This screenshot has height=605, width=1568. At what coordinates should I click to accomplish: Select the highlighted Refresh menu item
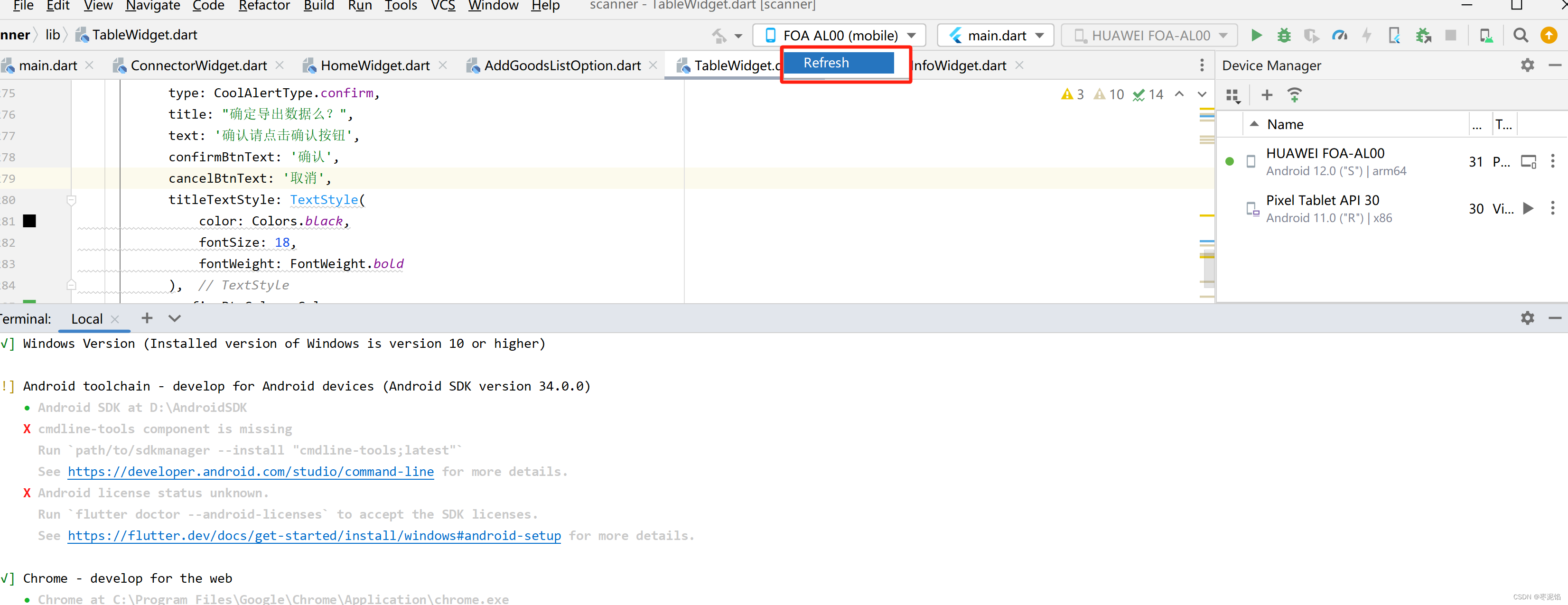(x=838, y=63)
